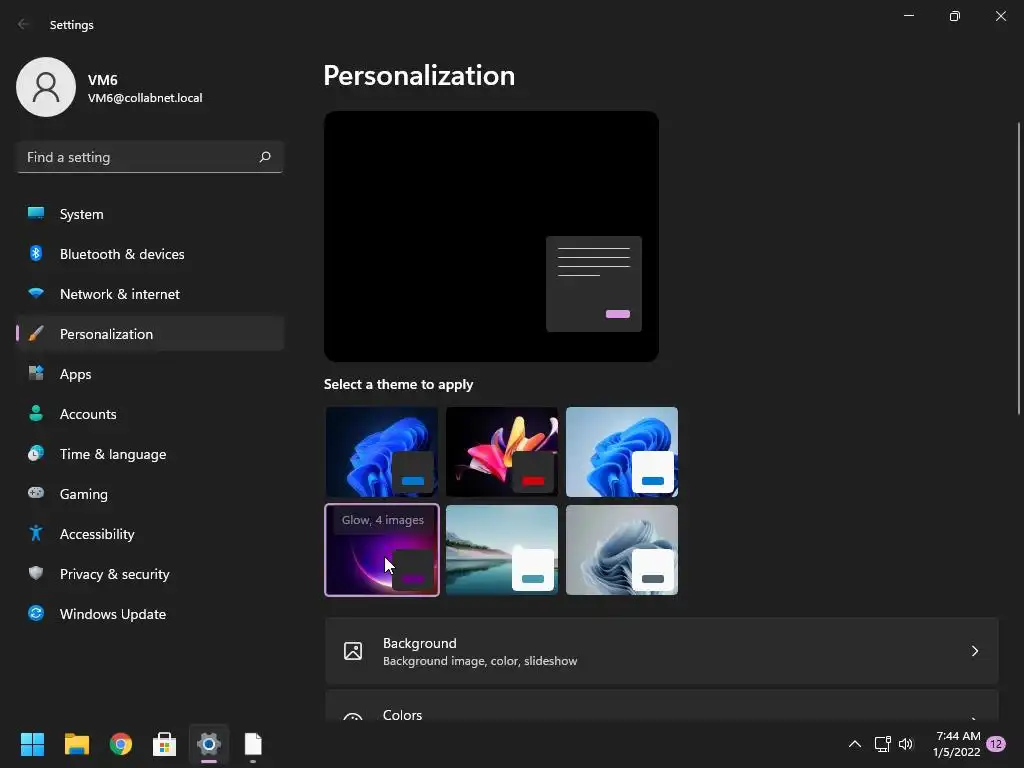
Task: Go to Network & internet
Action: [x=150, y=293]
